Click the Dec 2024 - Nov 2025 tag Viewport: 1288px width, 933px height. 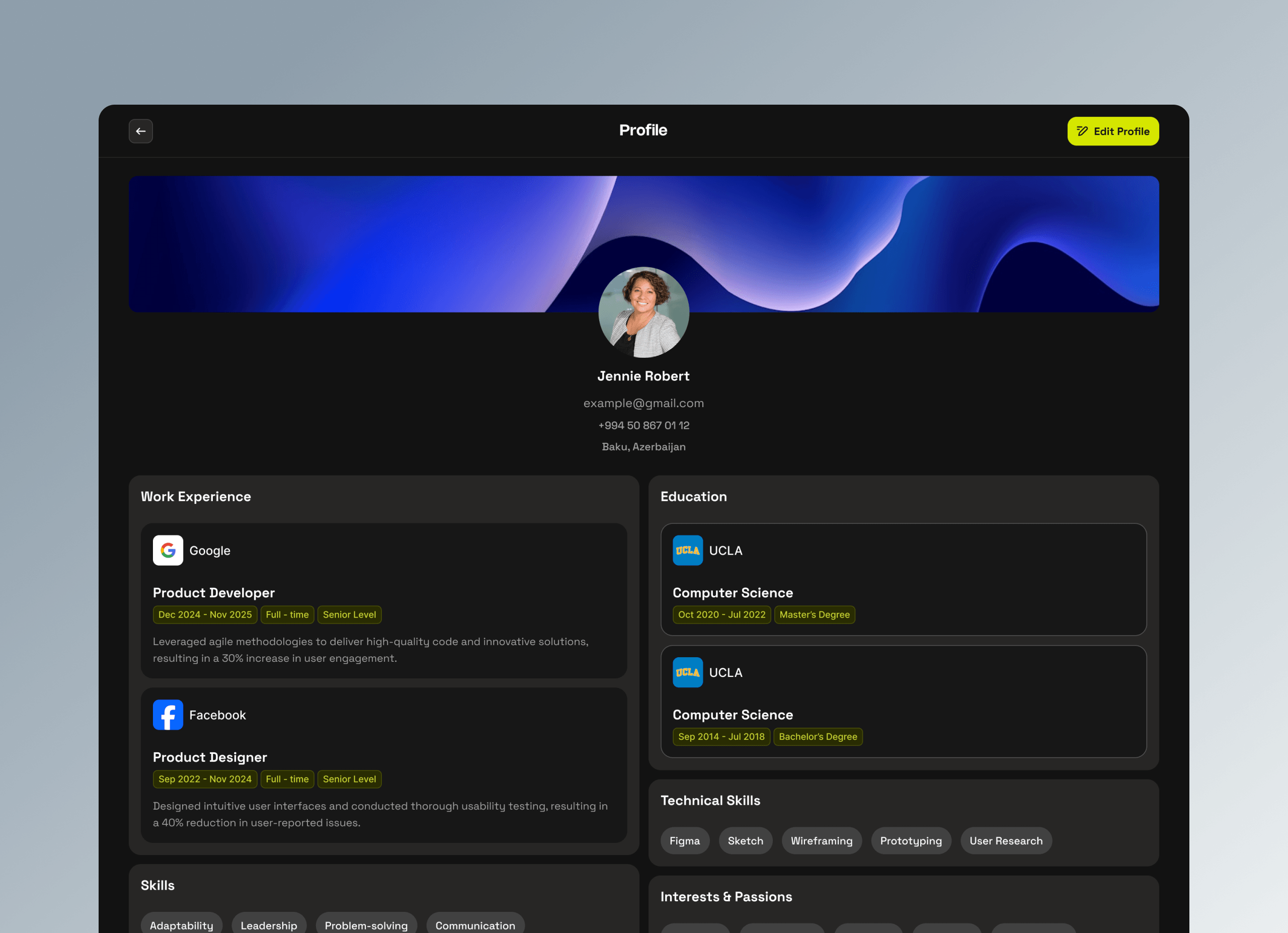coord(205,615)
